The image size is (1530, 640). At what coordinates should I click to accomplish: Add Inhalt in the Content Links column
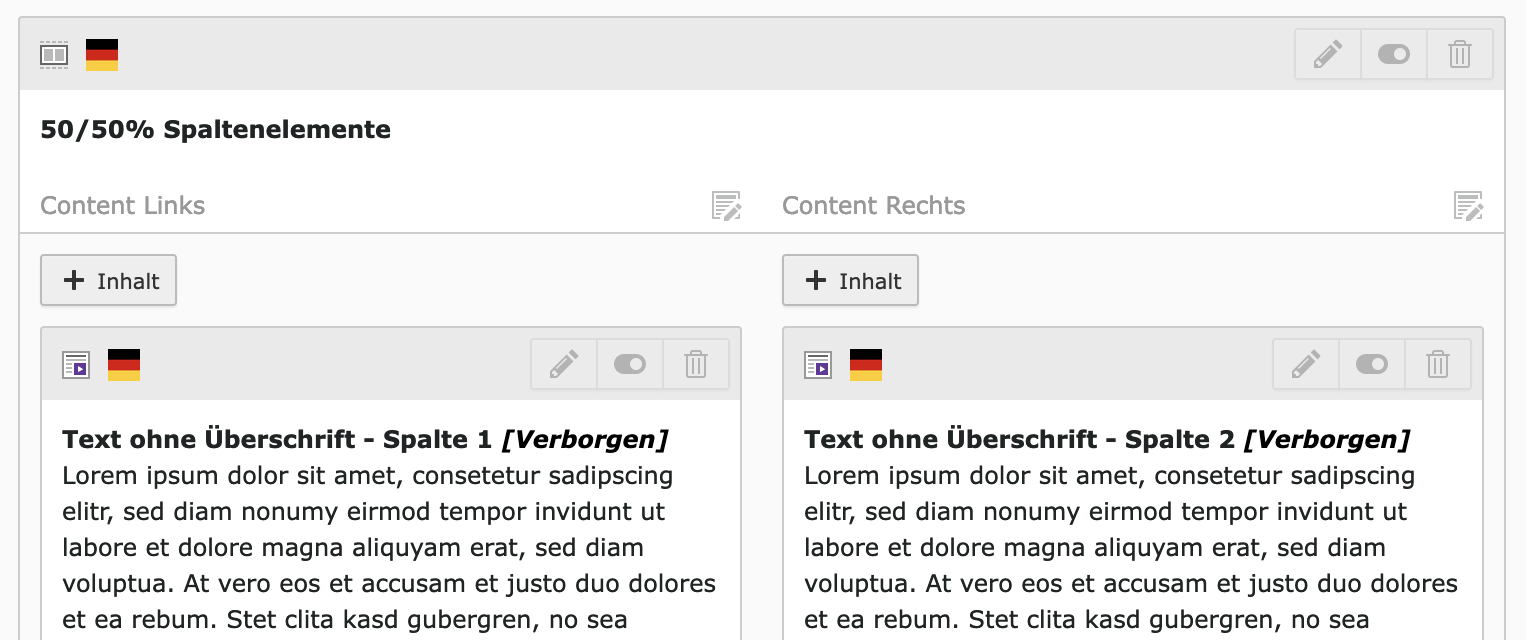coord(108,280)
